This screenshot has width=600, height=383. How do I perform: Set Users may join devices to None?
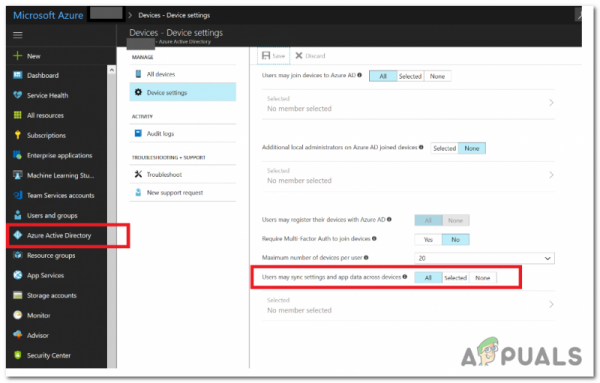pos(437,76)
